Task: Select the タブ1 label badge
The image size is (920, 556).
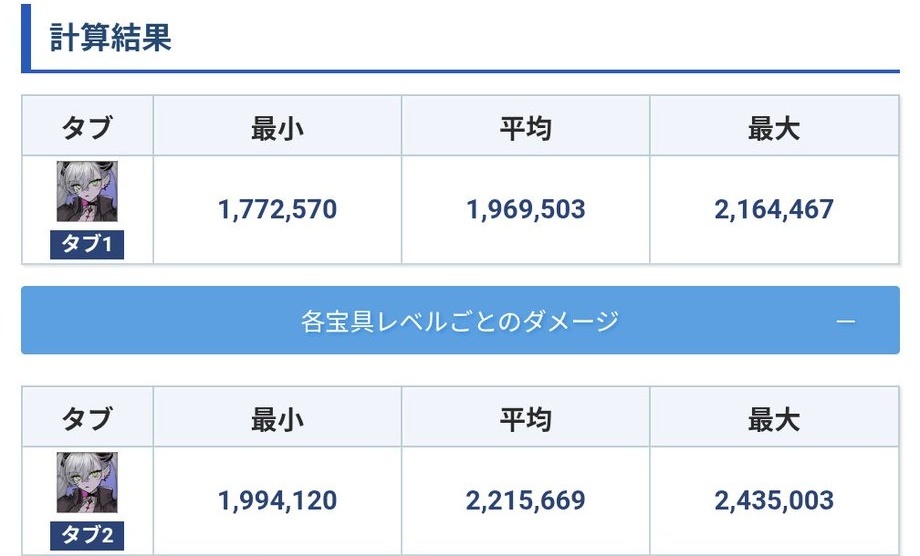Action: 87,244
